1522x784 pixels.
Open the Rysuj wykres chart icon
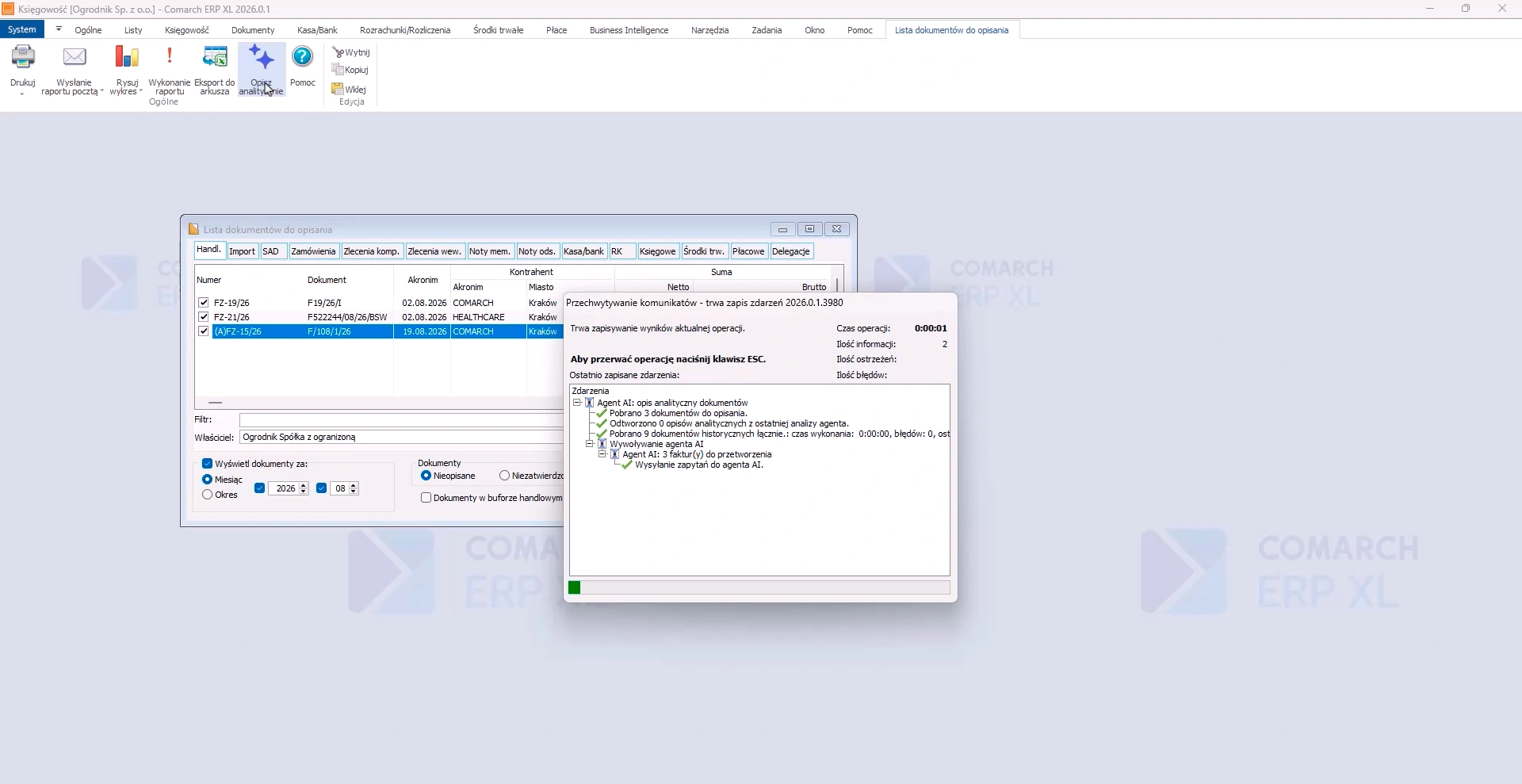click(x=127, y=57)
